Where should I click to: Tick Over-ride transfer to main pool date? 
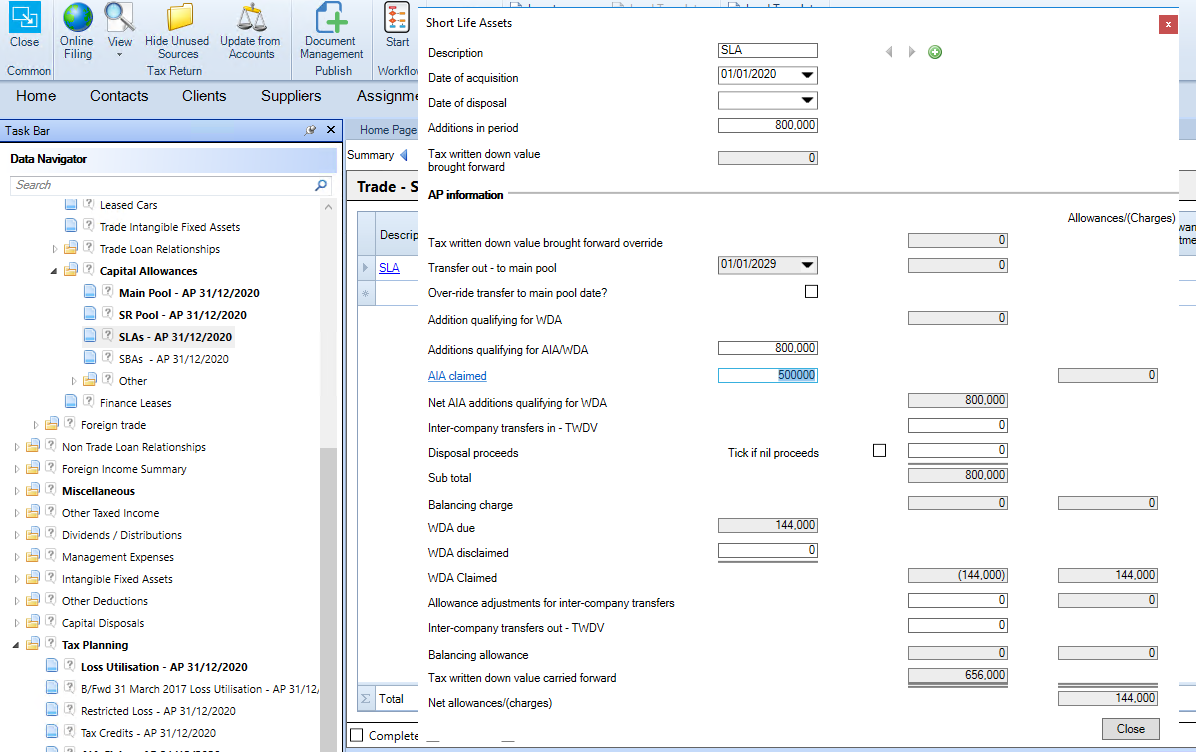click(x=812, y=291)
